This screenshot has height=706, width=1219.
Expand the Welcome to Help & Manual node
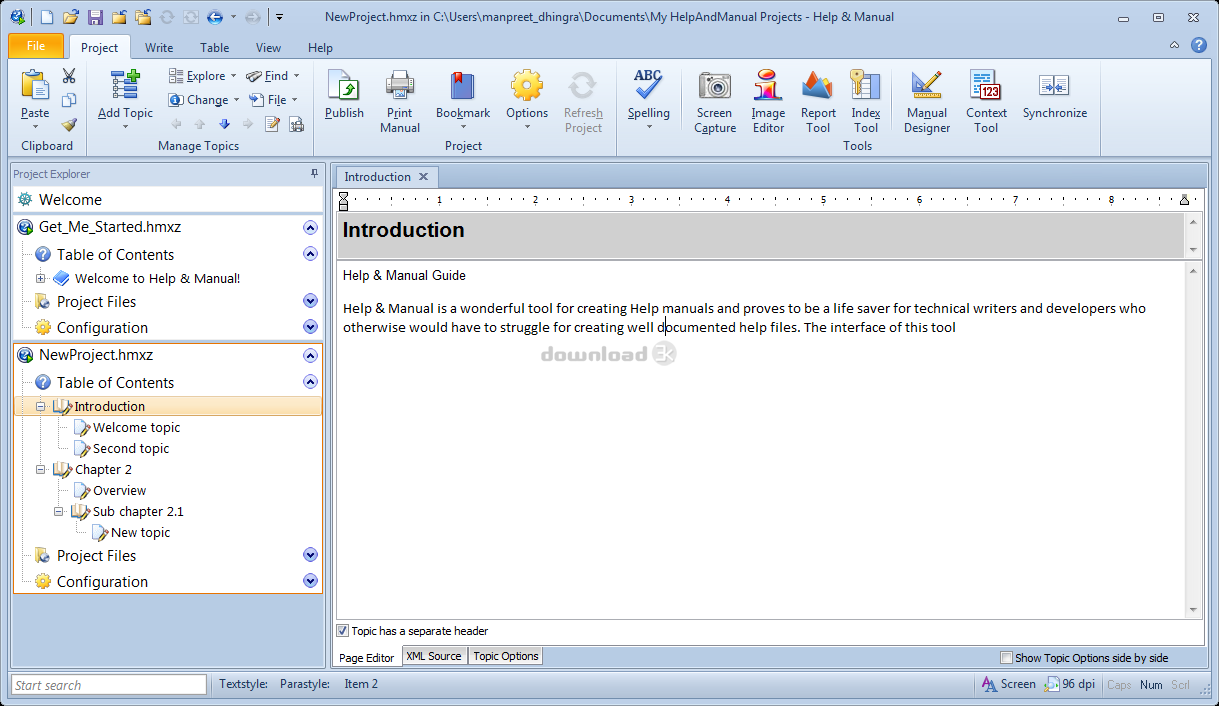[x=41, y=279]
